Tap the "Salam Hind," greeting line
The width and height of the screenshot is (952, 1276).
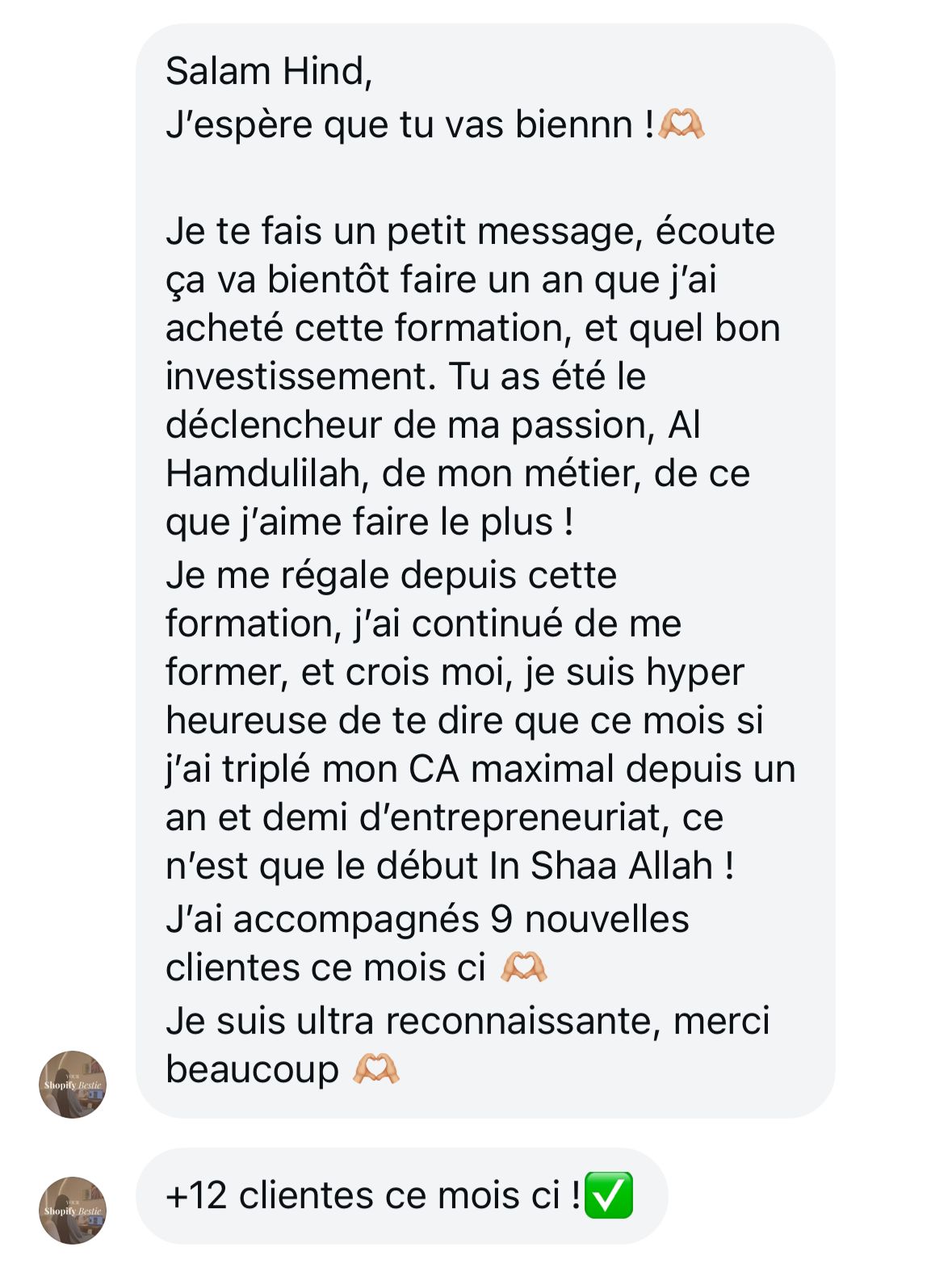pos(269,71)
